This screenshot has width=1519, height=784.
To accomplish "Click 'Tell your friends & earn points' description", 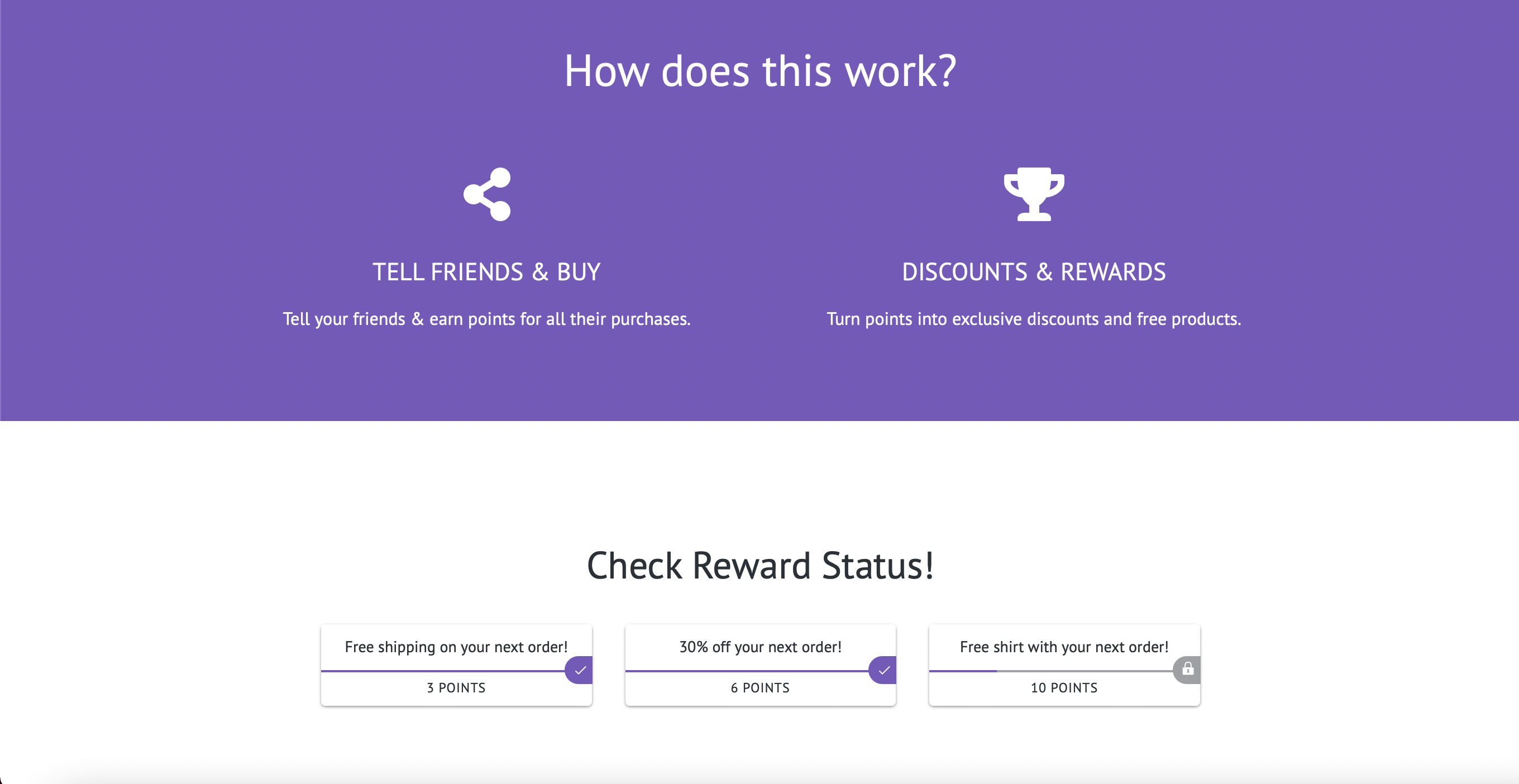I will pyautogui.click(x=486, y=319).
